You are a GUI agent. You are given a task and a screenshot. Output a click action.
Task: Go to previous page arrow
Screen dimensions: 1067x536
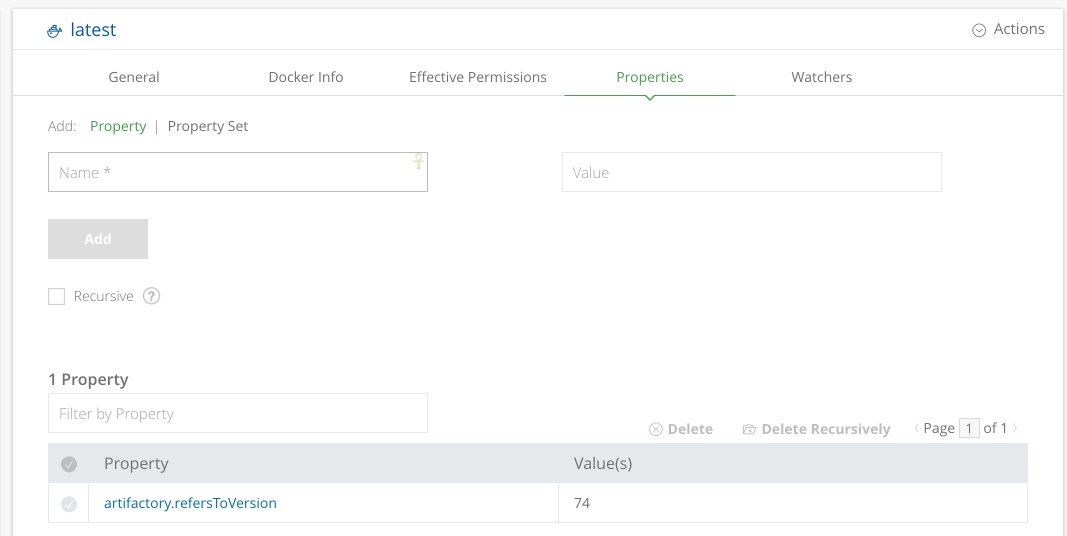click(916, 428)
